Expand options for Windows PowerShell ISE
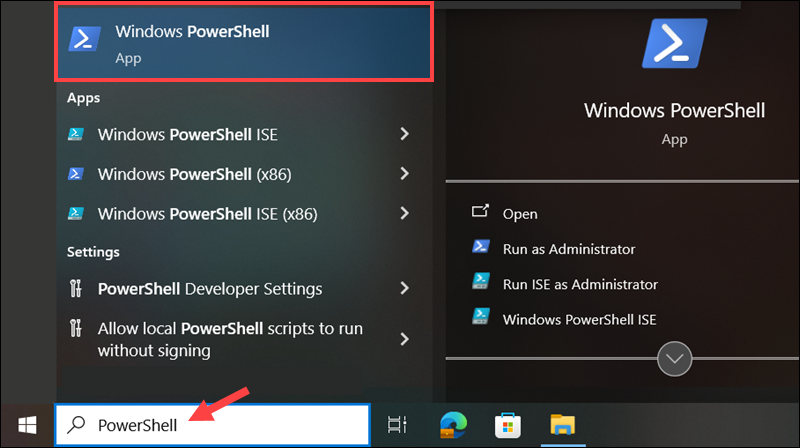Screen dimensions: 800x448 (405, 134)
